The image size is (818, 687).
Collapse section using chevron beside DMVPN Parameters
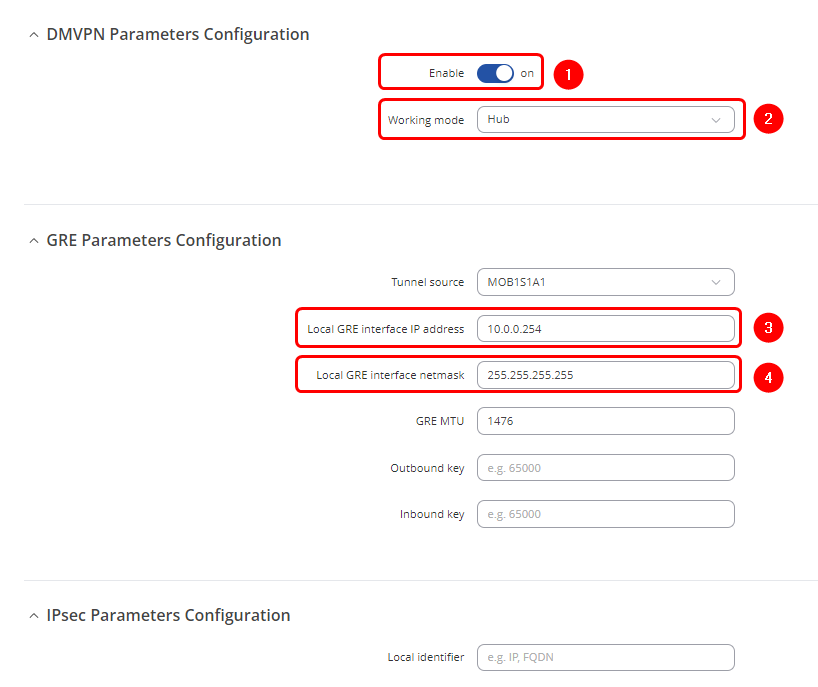[x=33, y=35]
